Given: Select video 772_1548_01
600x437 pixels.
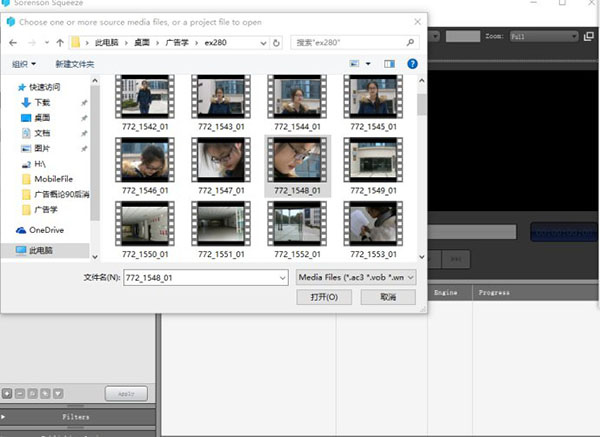Looking at the screenshot, I should click(297, 166).
